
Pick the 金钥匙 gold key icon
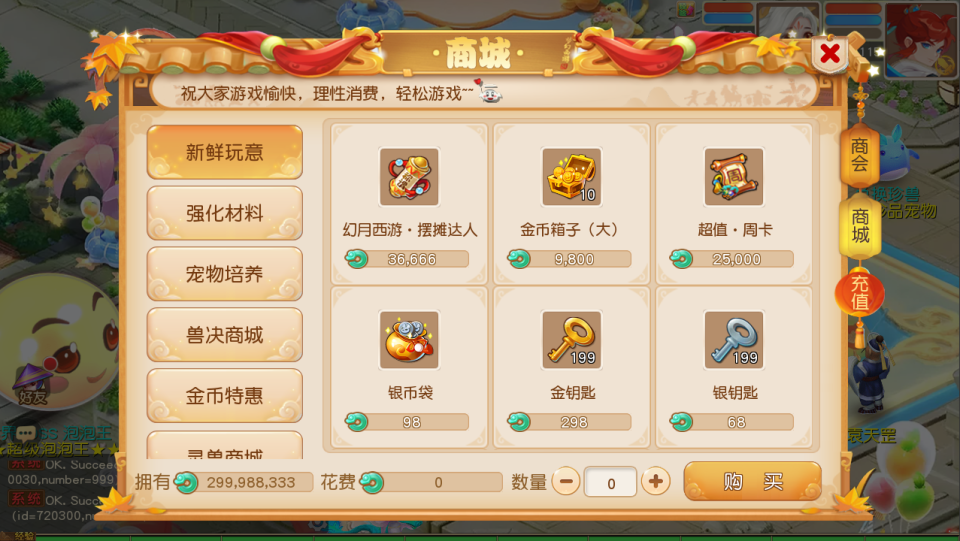point(571,340)
